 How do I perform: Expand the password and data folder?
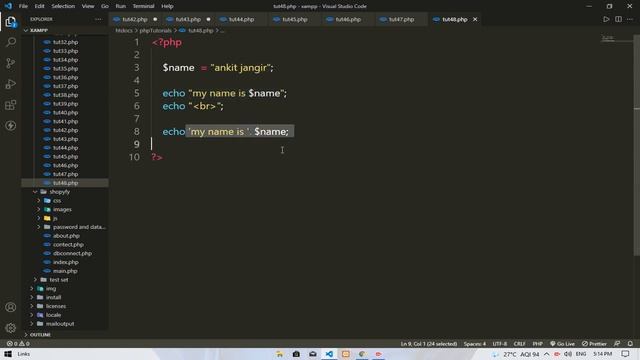[39, 227]
